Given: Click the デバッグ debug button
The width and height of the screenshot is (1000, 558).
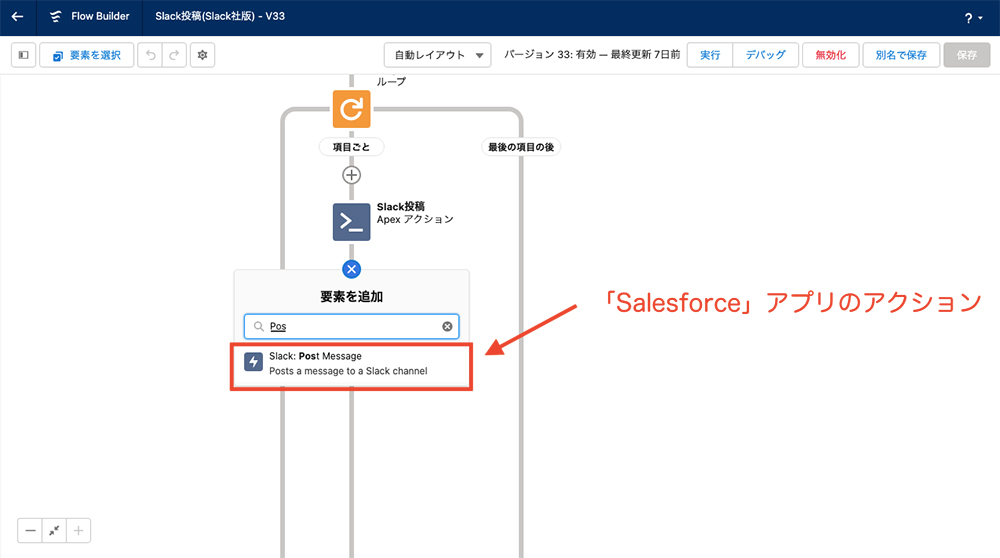Looking at the screenshot, I should (765, 55).
